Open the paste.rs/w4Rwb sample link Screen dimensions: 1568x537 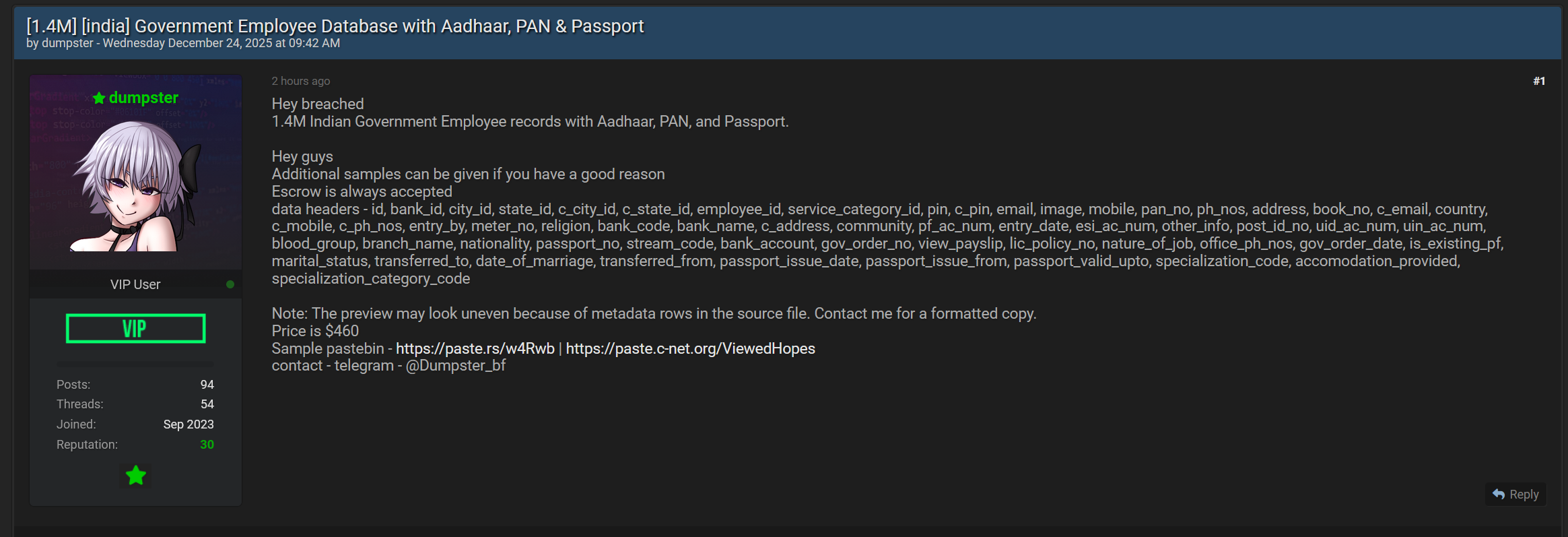coord(475,348)
